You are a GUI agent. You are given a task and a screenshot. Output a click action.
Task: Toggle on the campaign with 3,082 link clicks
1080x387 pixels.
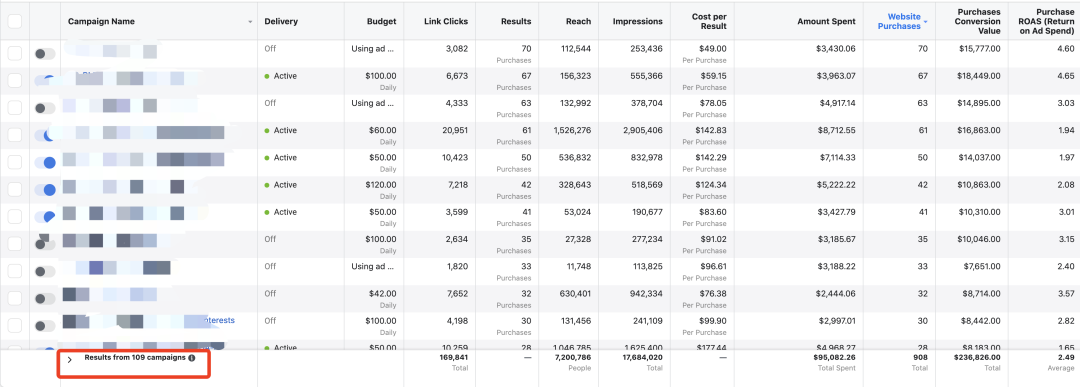(x=45, y=53)
